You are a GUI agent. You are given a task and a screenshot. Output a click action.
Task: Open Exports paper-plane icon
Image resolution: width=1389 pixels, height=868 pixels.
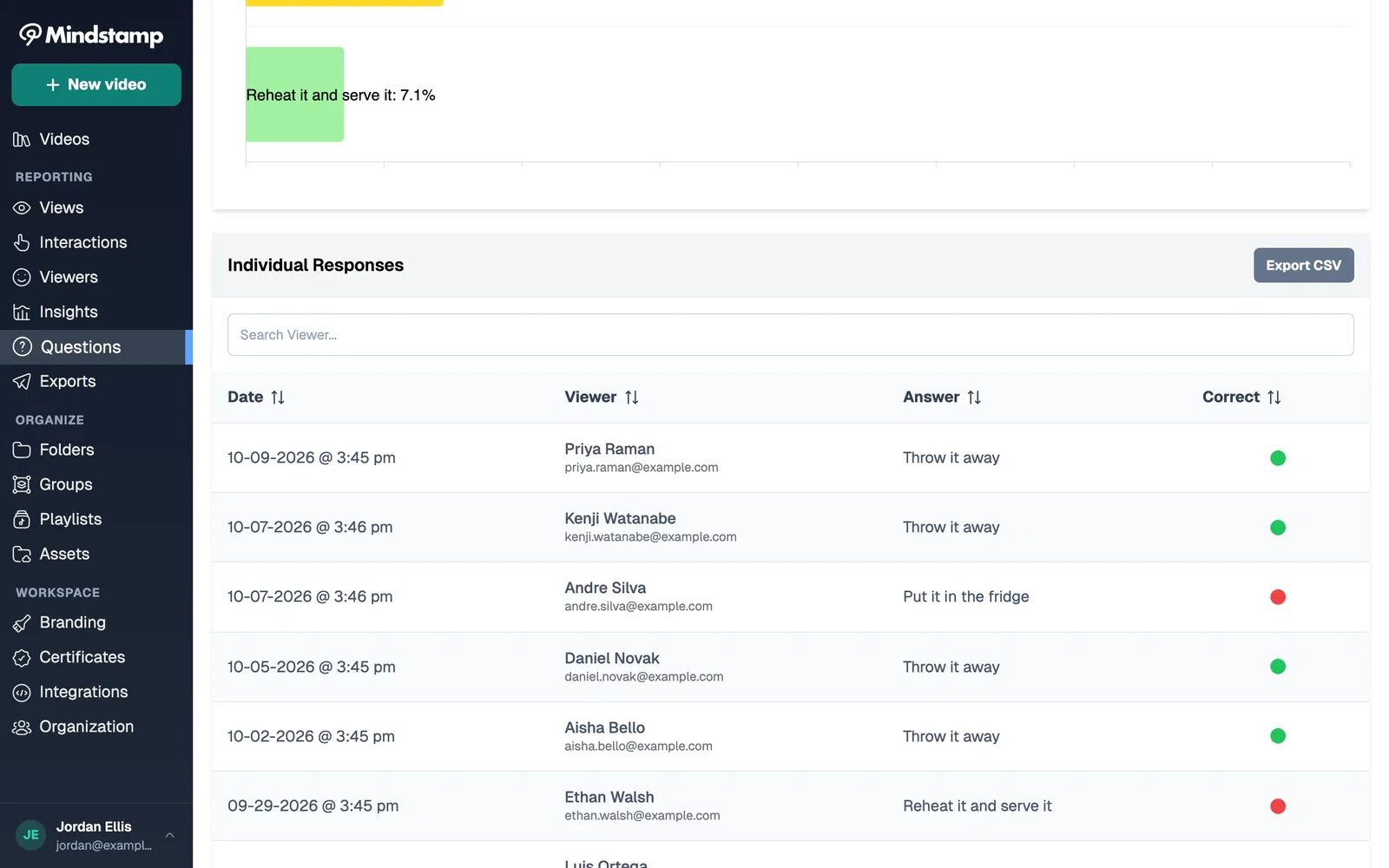[x=22, y=382]
